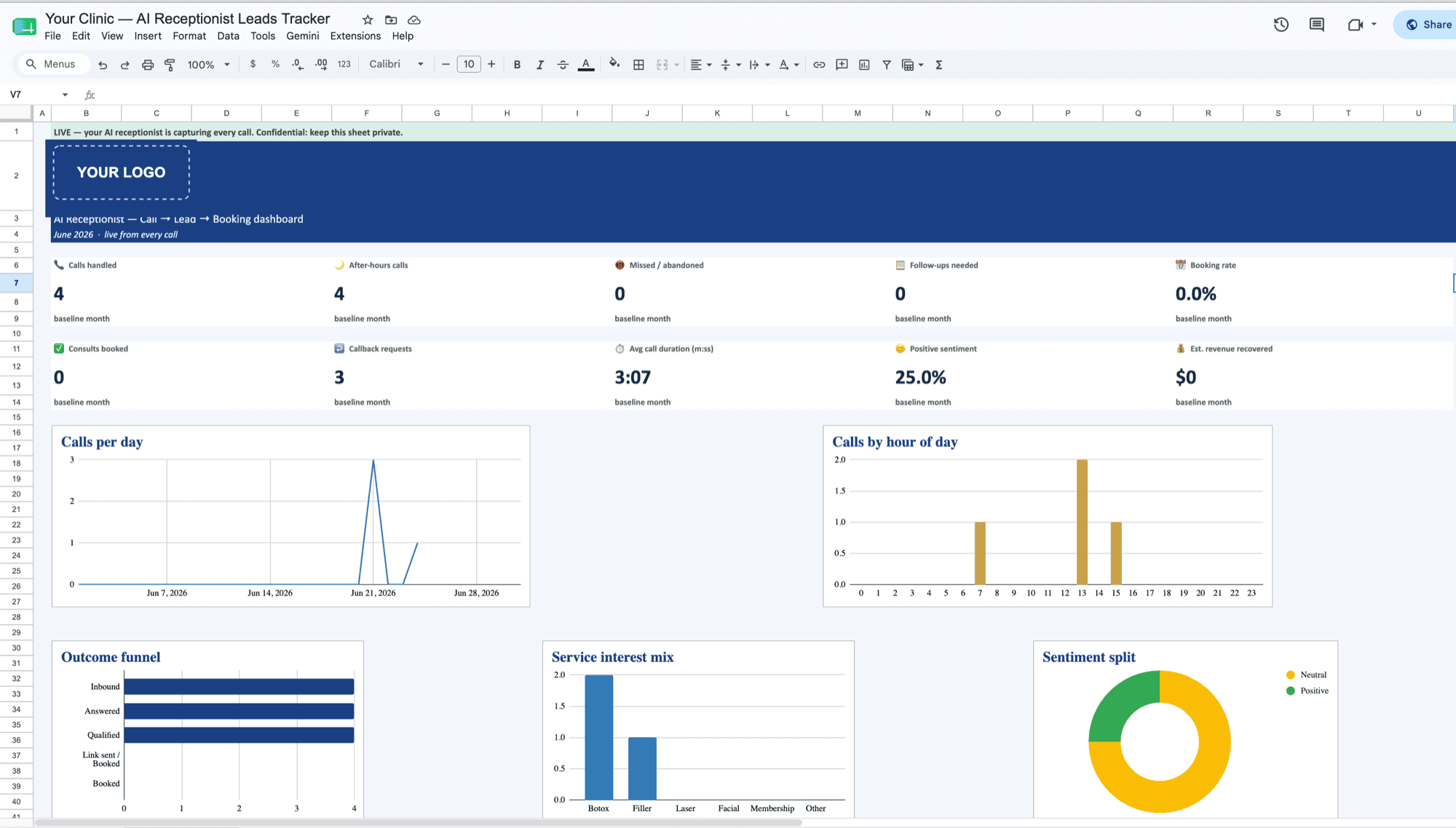Activate the Paint format tool
1456x828 pixels.
[170, 65]
